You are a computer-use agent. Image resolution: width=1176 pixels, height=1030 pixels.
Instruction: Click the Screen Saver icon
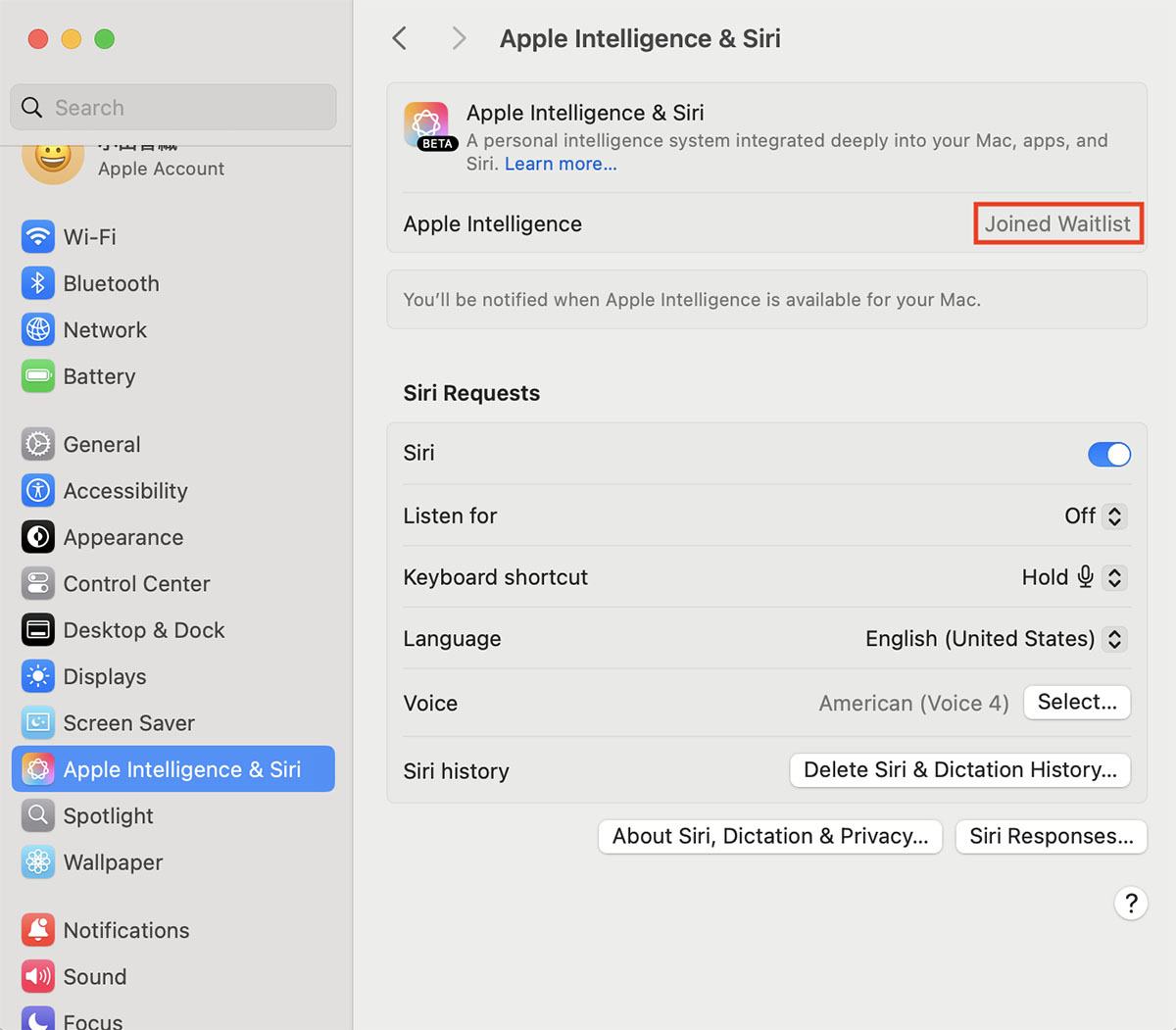[x=38, y=723]
